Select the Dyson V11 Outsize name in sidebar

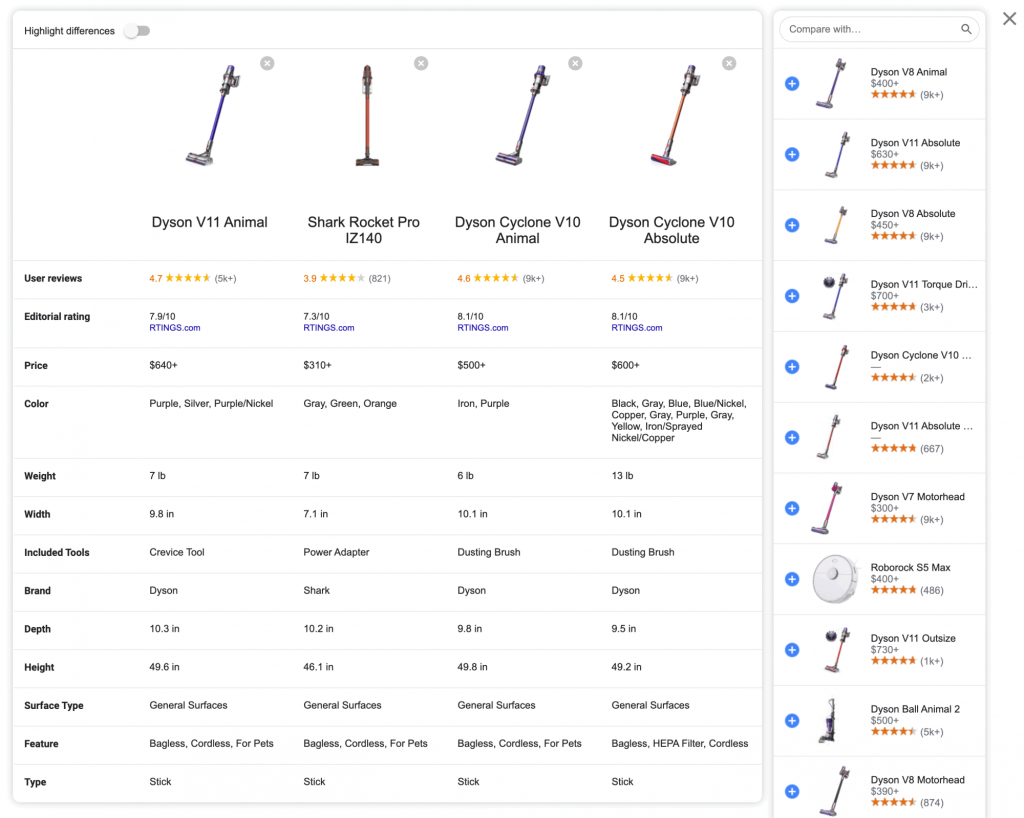click(x=912, y=638)
